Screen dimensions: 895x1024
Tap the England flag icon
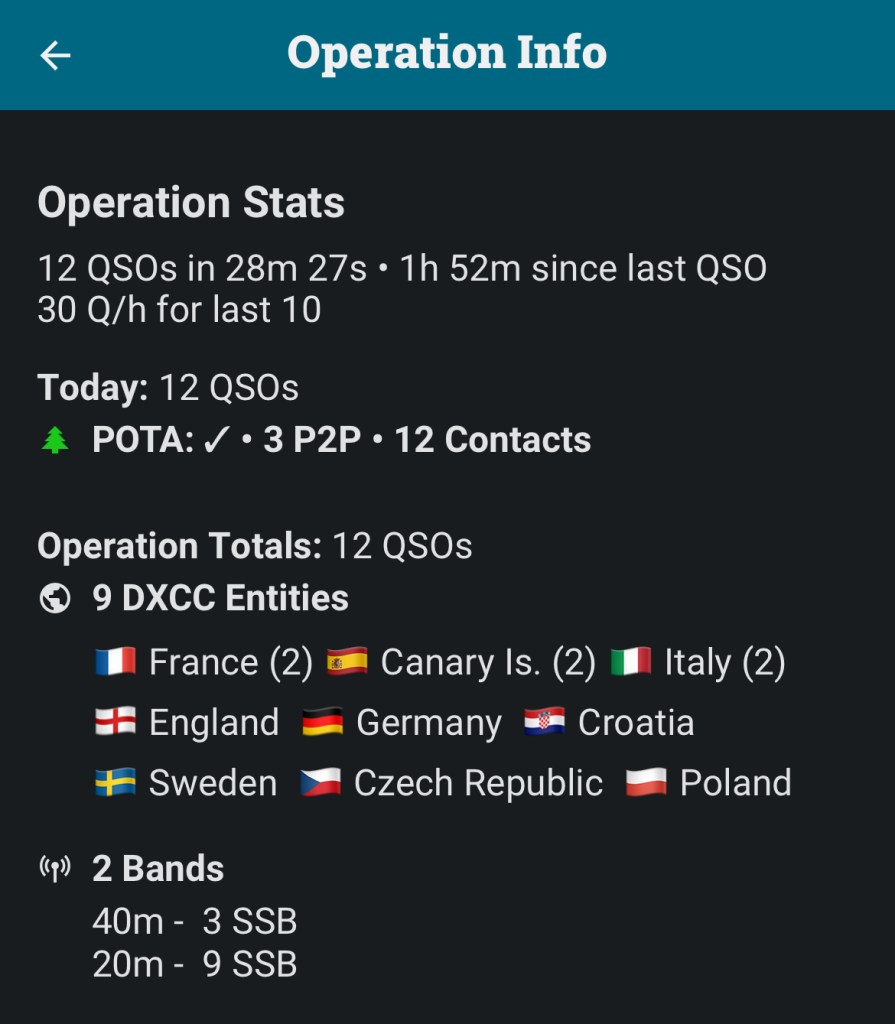pos(115,722)
